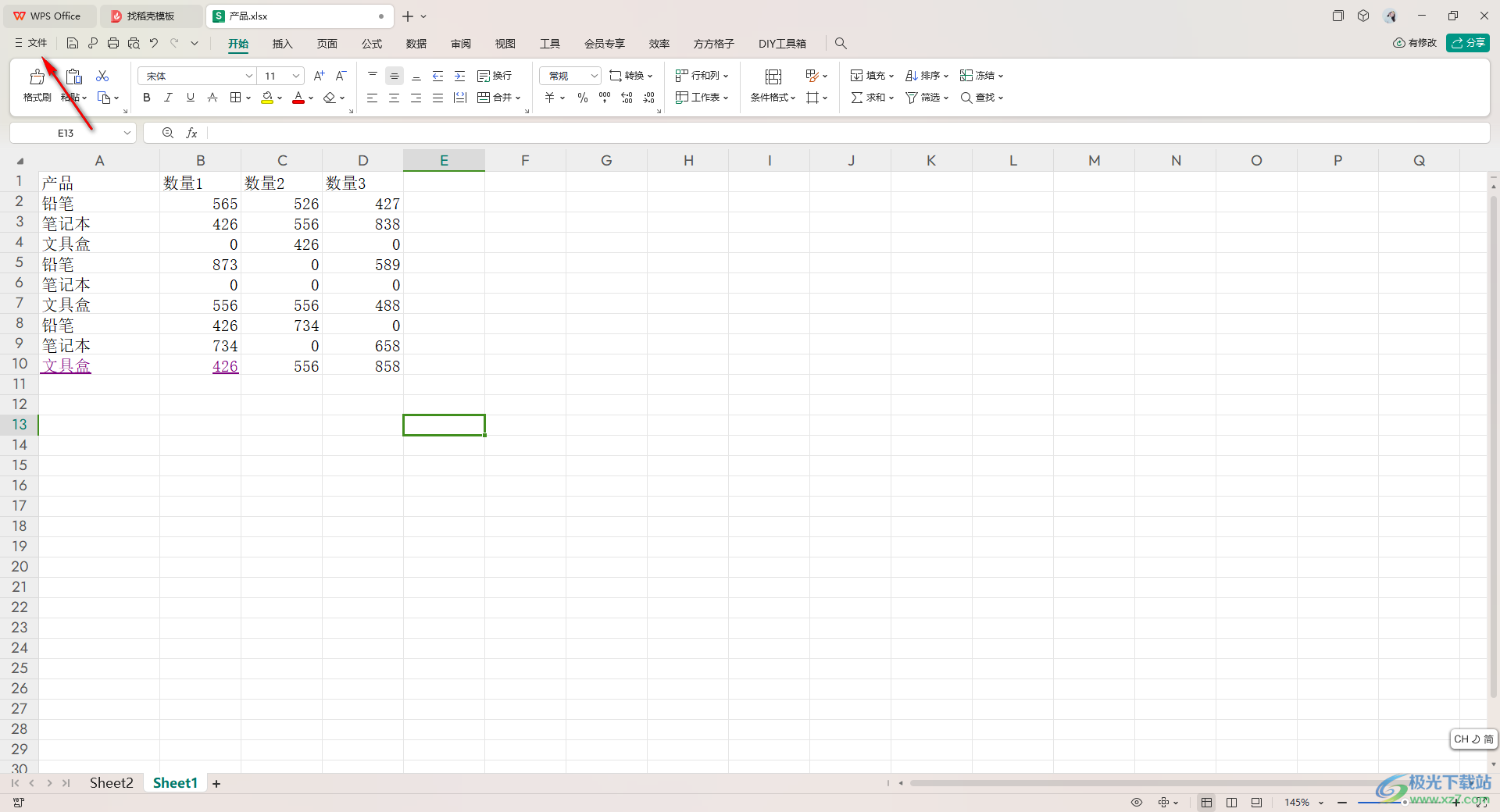The image size is (1500, 812).
Task: Open the 文件 File menu
Action: 30,43
